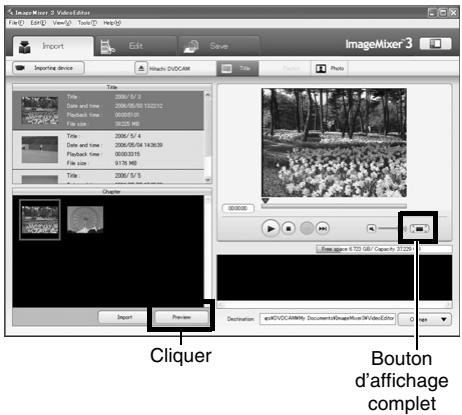Image resolution: width=462 pixels, height=415 pixels.
Task: Switch to the Import tab
Action: tap(53, 46)
